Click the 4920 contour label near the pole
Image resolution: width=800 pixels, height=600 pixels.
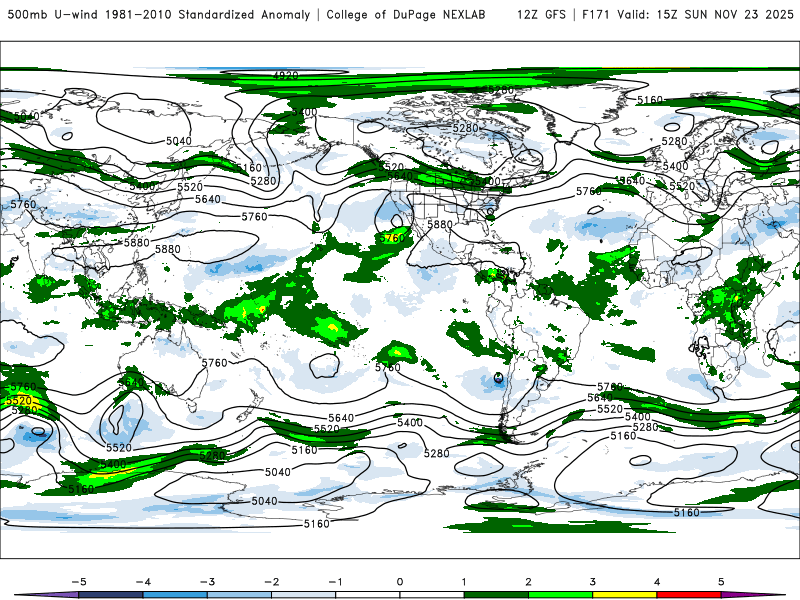pos(286,75)
